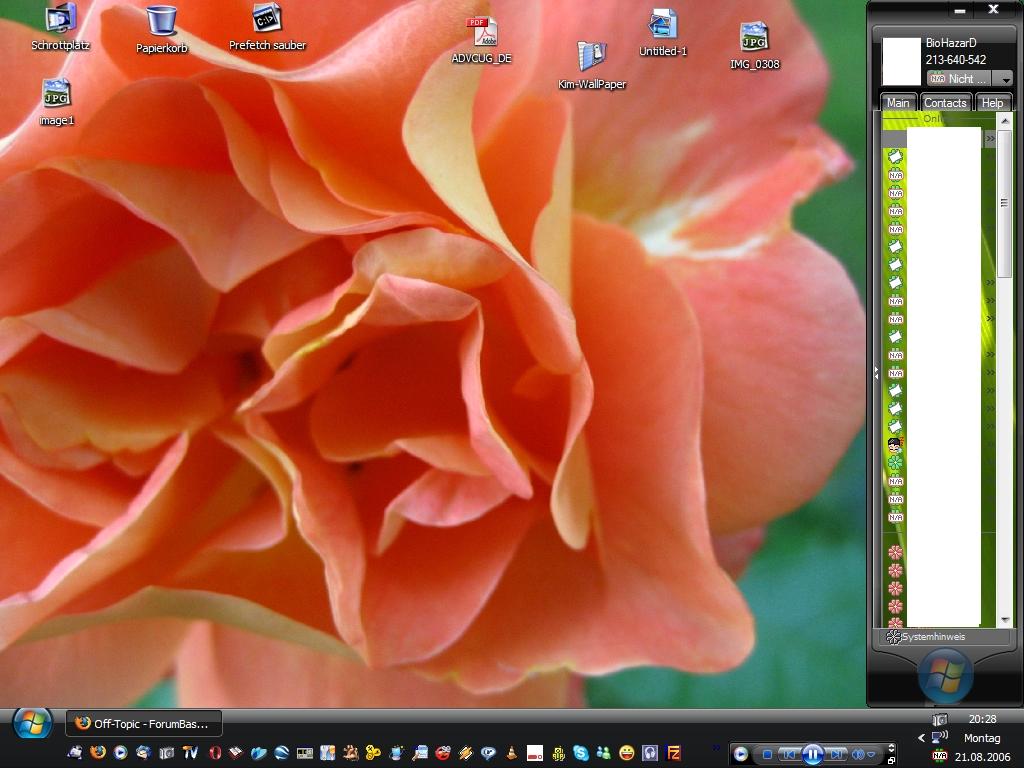Select the contact with the face avatar icon
This screenshot has width=1024, height=768.
click(895, 445)
